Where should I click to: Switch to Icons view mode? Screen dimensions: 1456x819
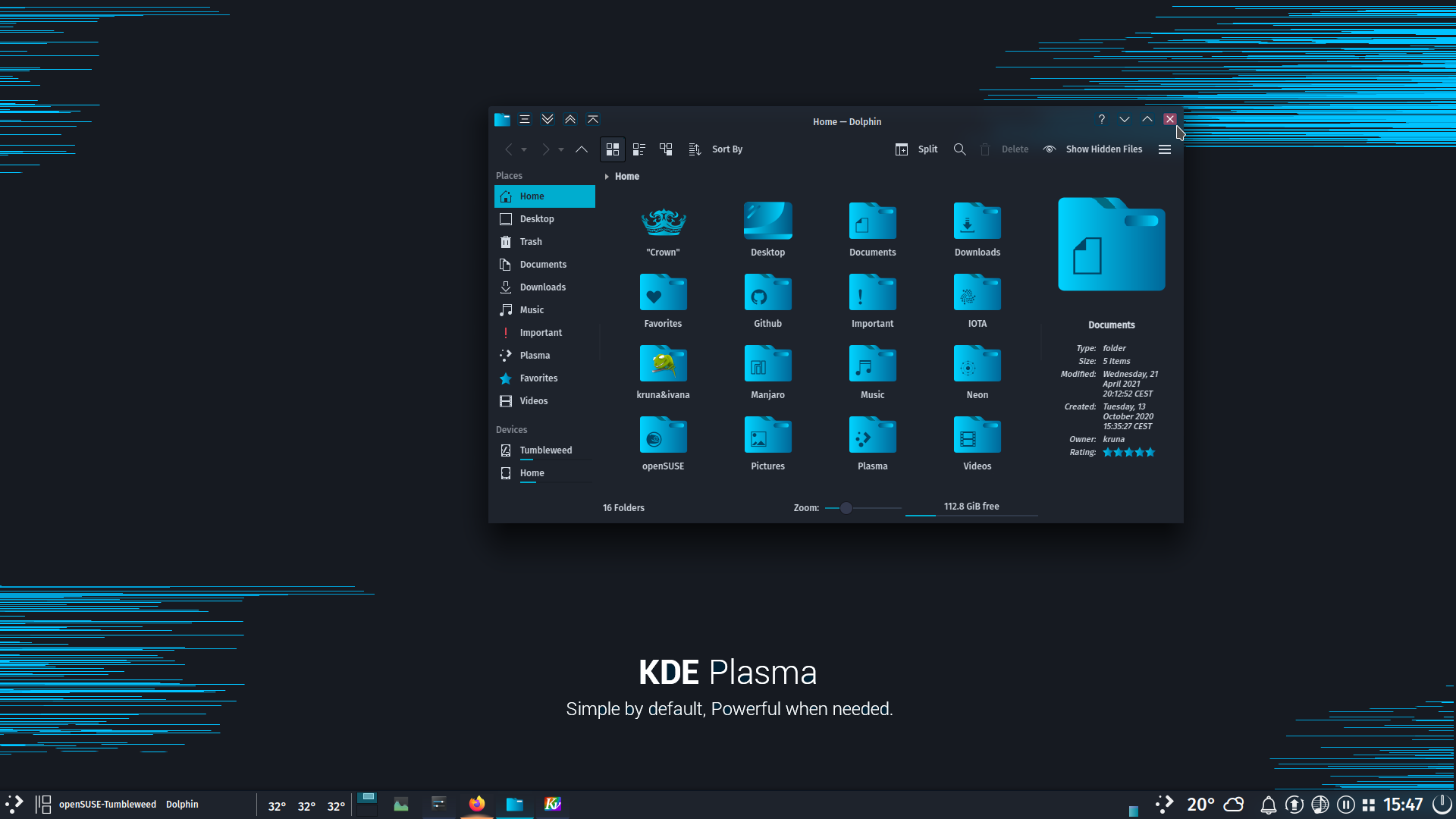613,149
